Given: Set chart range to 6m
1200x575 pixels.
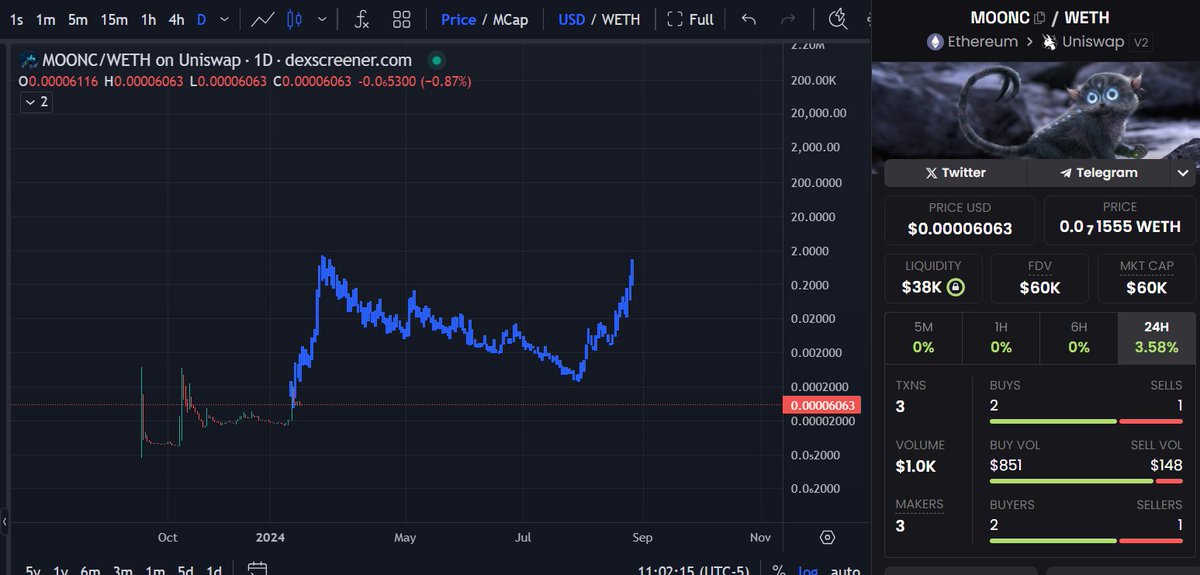Looking at the screenshot, I should [x=91, y=570].
